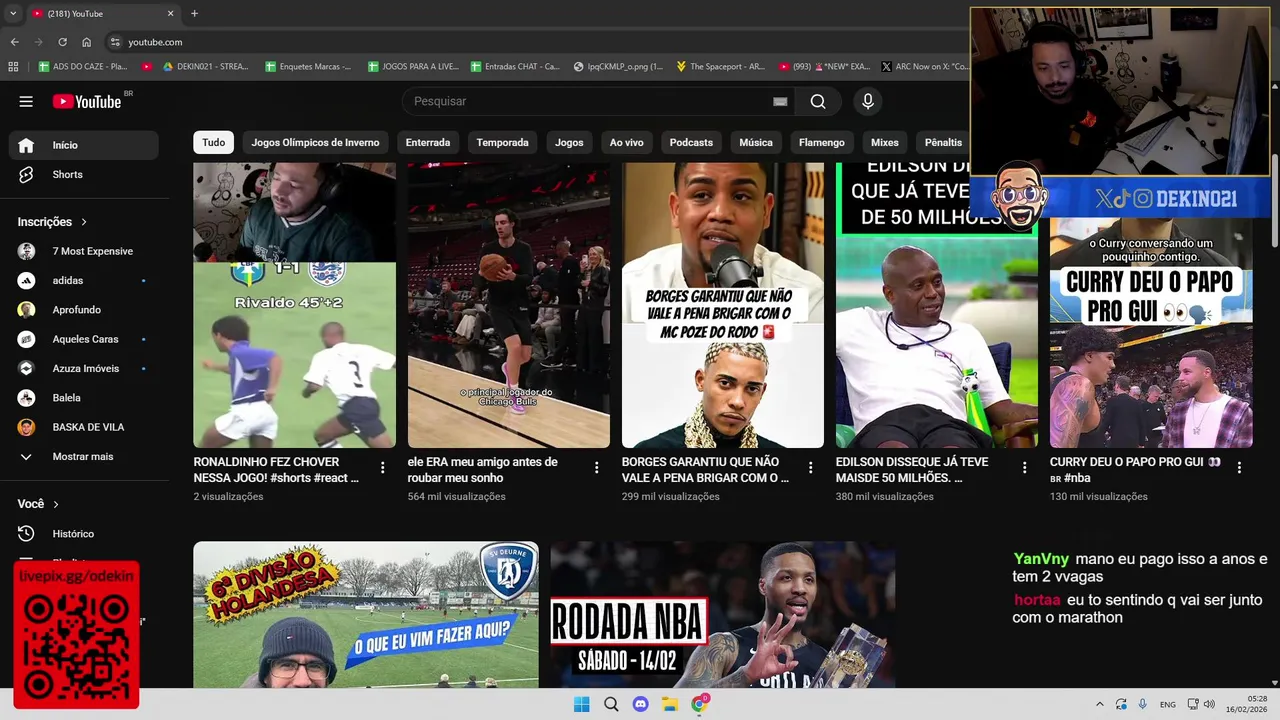Click the search magnifier button
1280x720 pixels.
click(818, 101)
